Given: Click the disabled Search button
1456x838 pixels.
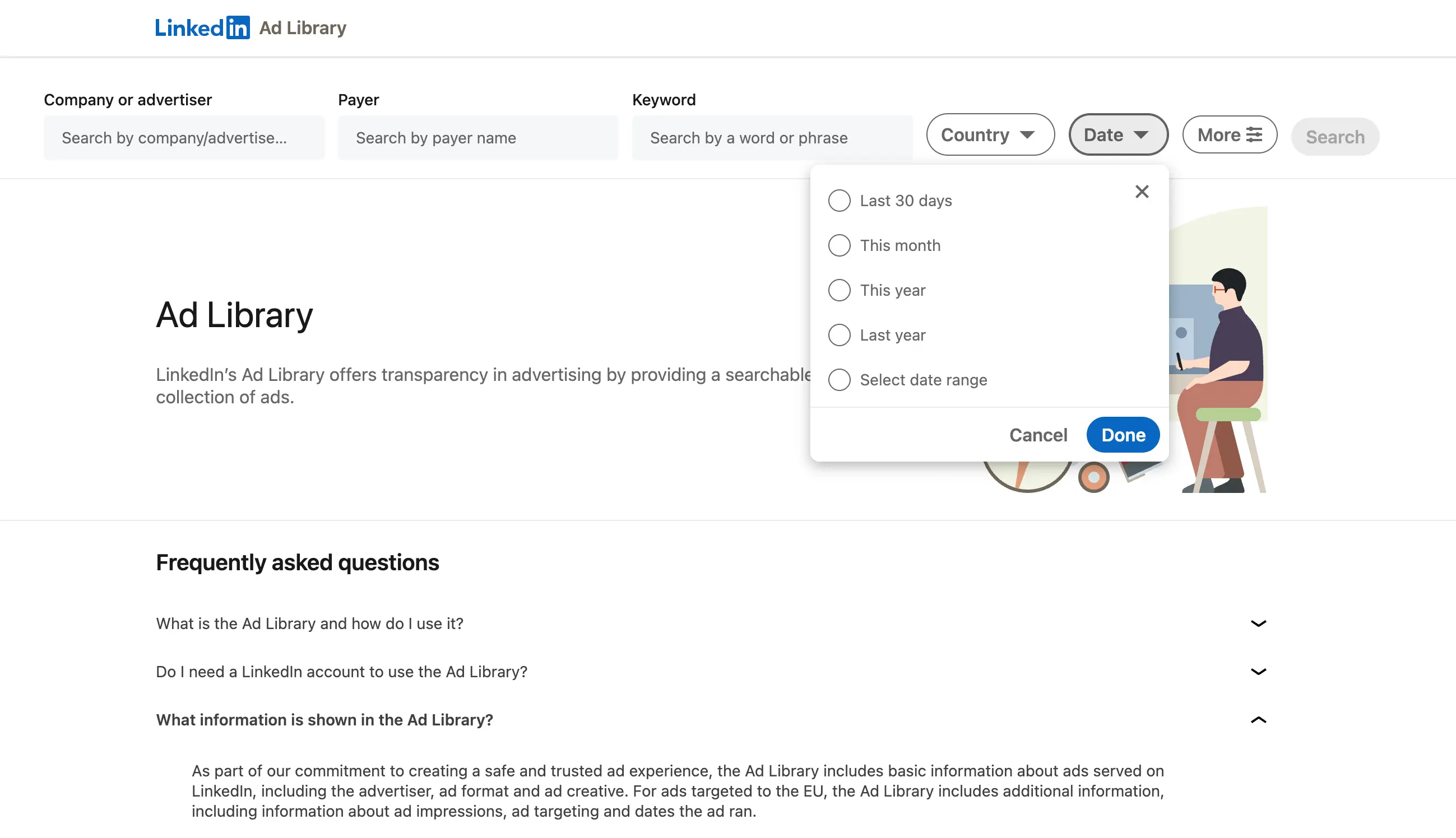Looking at the screenshot, I should point(1334,137).
